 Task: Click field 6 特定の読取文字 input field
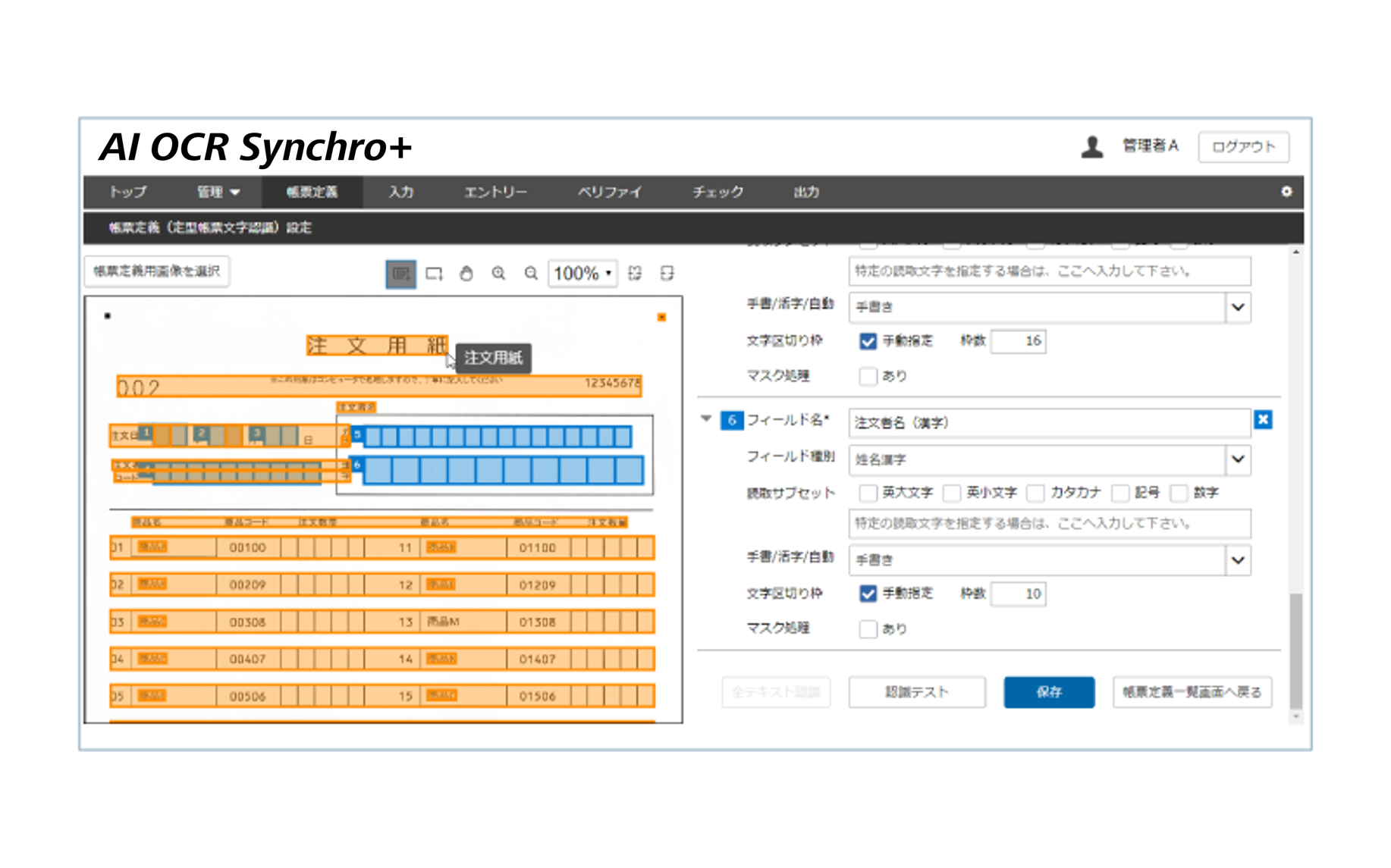(1050, 524)
